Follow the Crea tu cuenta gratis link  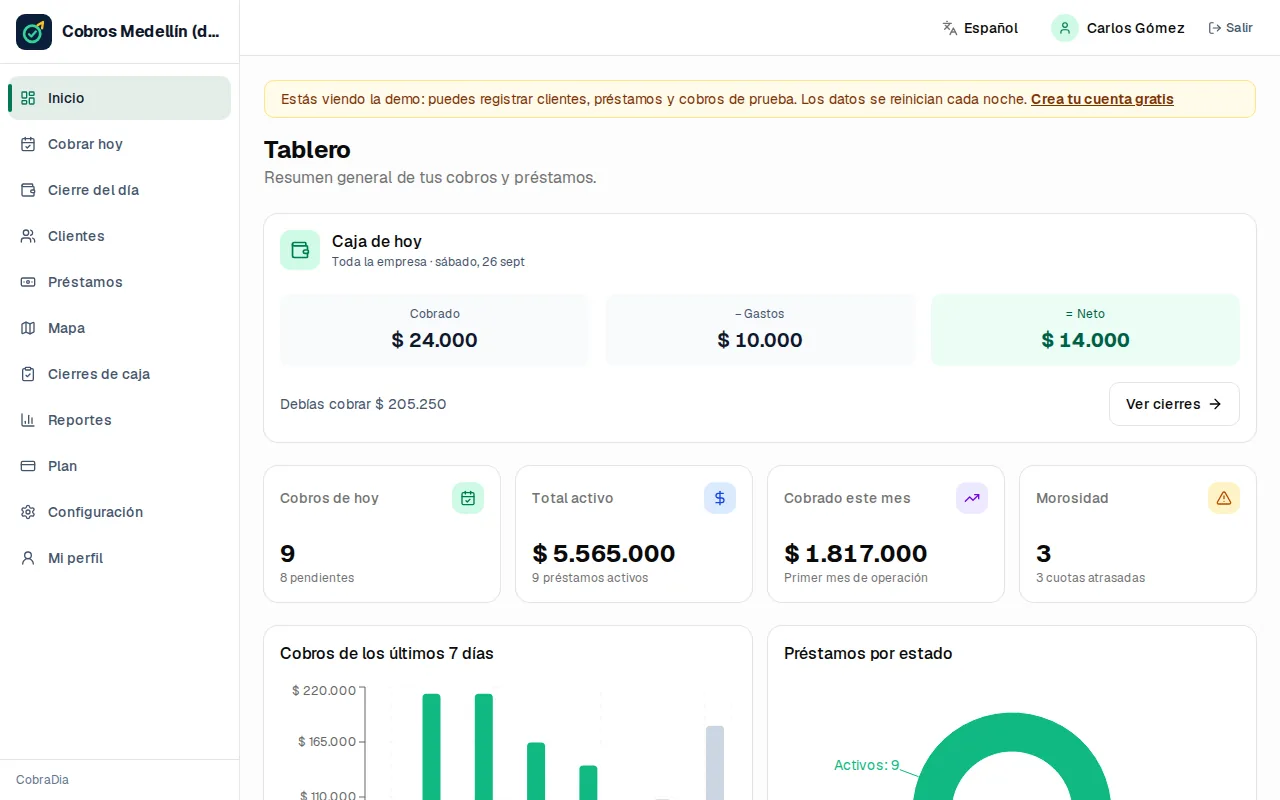tap(1102, 99)
